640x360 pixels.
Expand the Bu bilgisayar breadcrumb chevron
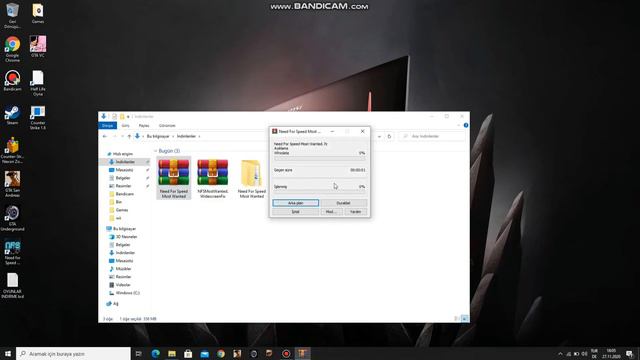(173, 136)
